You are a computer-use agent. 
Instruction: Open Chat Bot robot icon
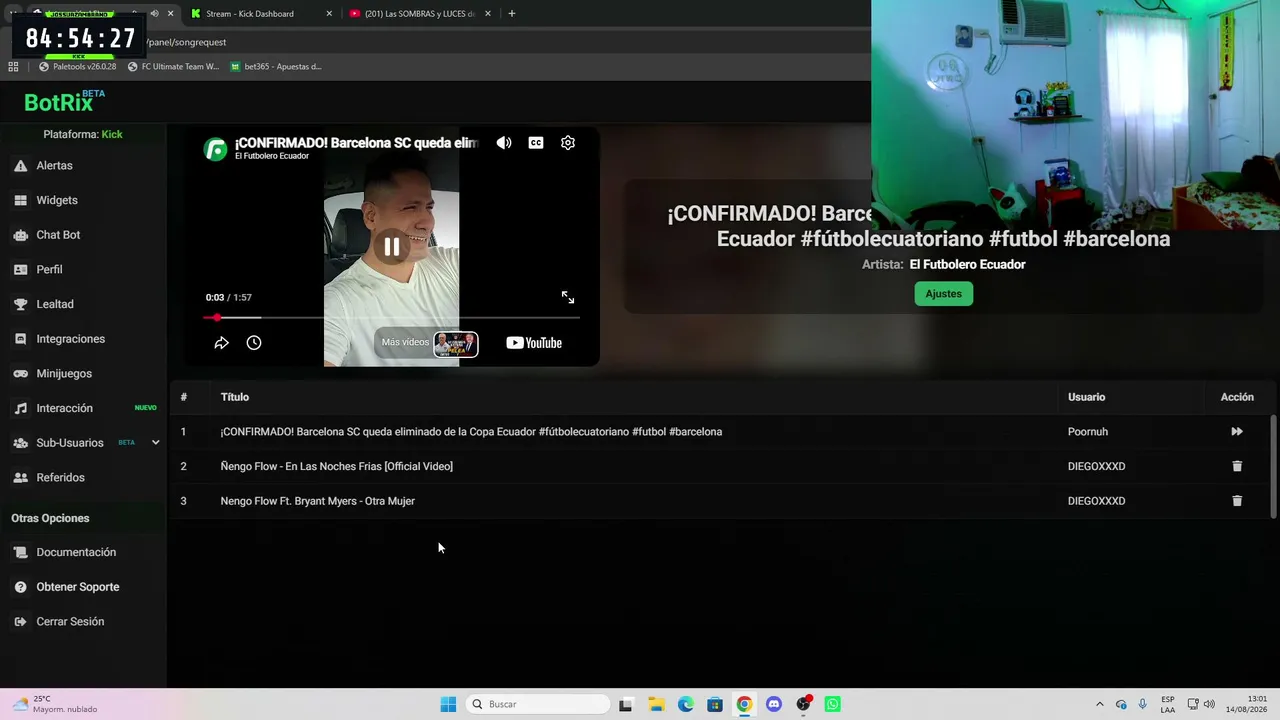(x=20, y=235)
